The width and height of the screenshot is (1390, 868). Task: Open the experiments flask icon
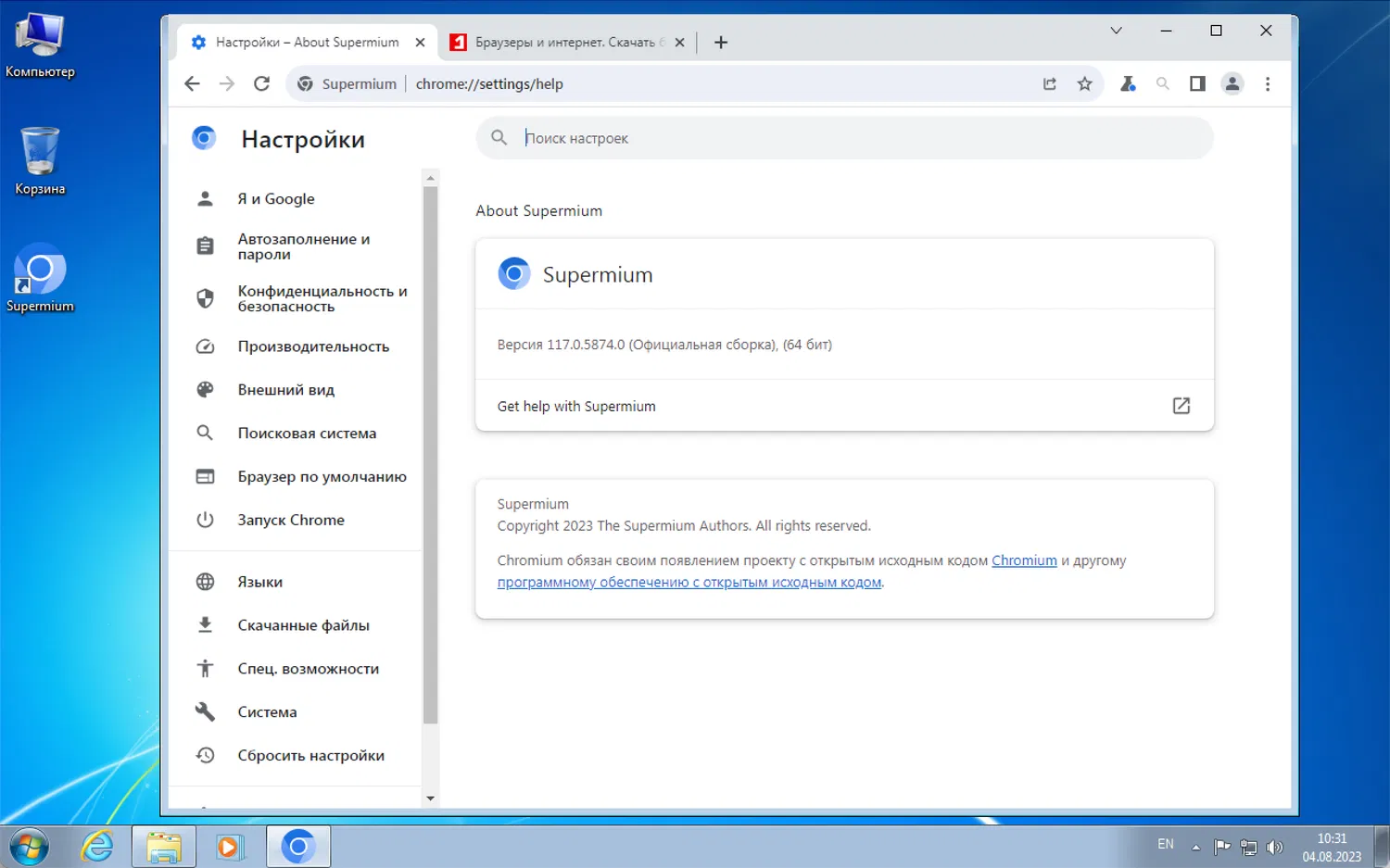pos(1128,83)
